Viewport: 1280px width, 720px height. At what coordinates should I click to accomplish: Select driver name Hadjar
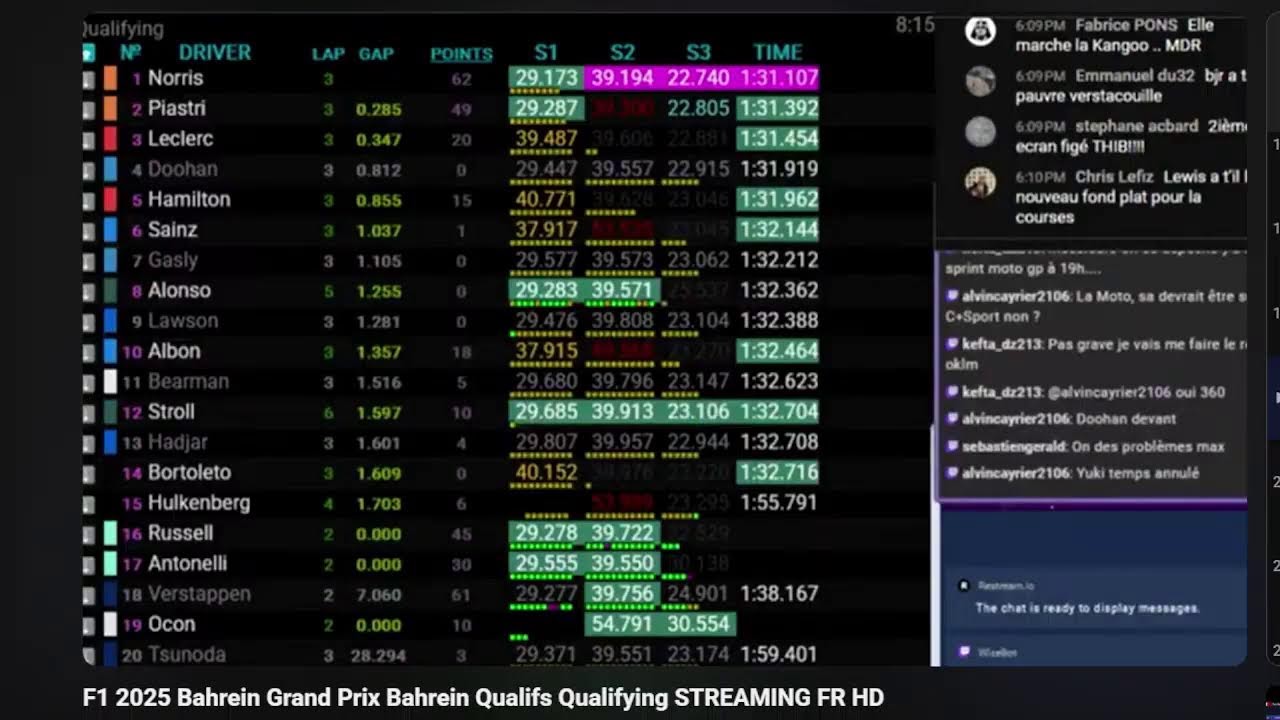(x=177, y=442)
